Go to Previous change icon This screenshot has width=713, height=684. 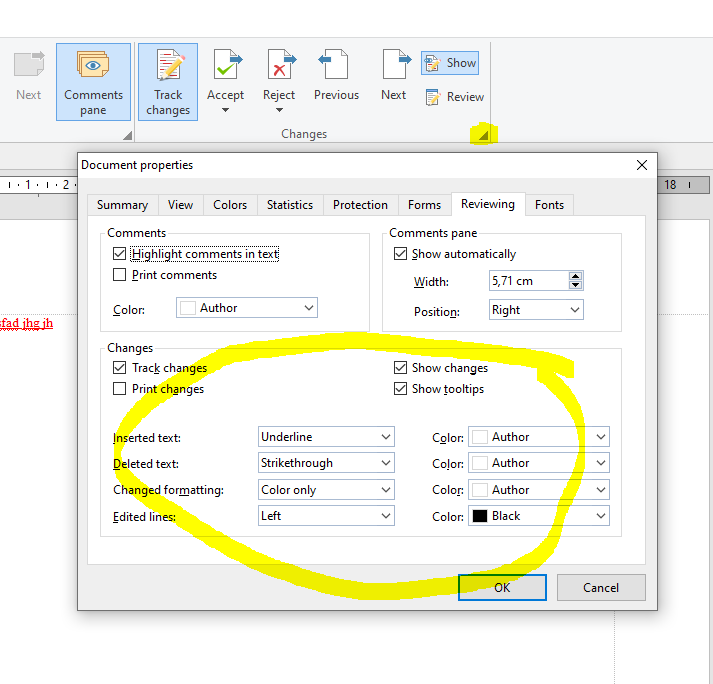(x=336, y=68)
